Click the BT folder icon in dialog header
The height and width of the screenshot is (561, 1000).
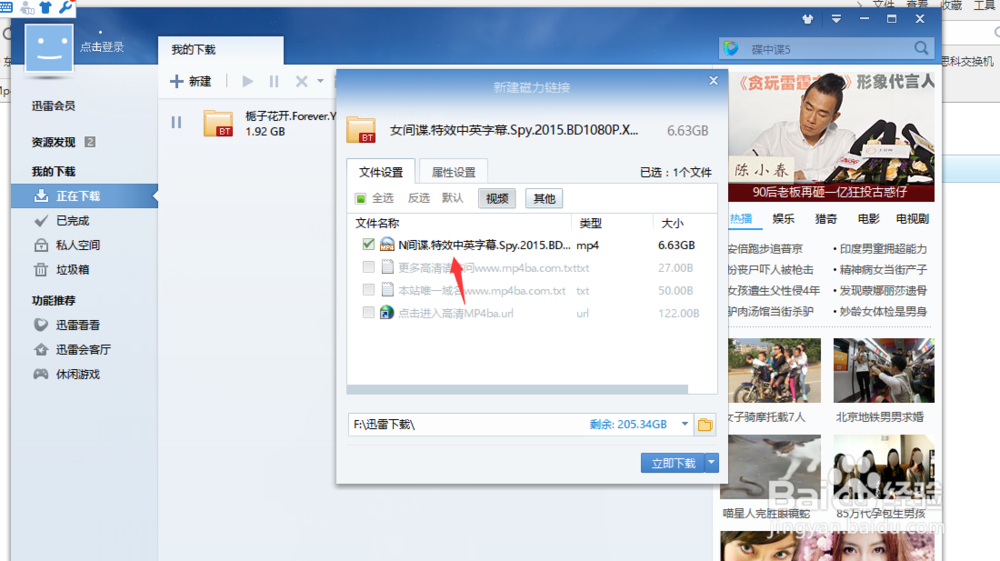click(361, 129)
